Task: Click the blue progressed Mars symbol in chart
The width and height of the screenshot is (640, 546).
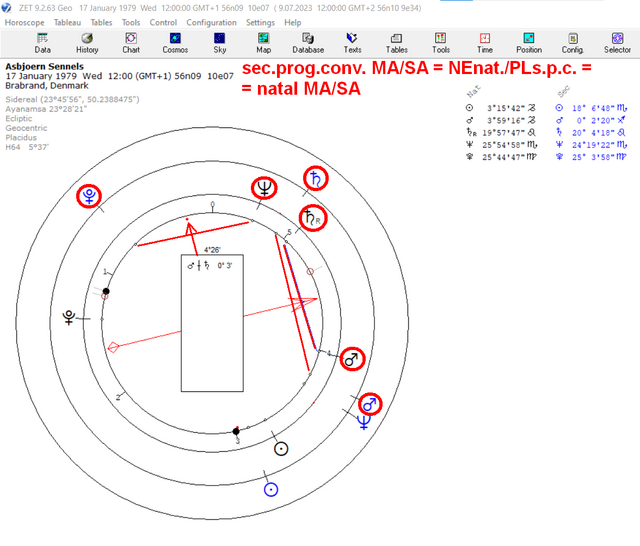Action: click(370, 404)
